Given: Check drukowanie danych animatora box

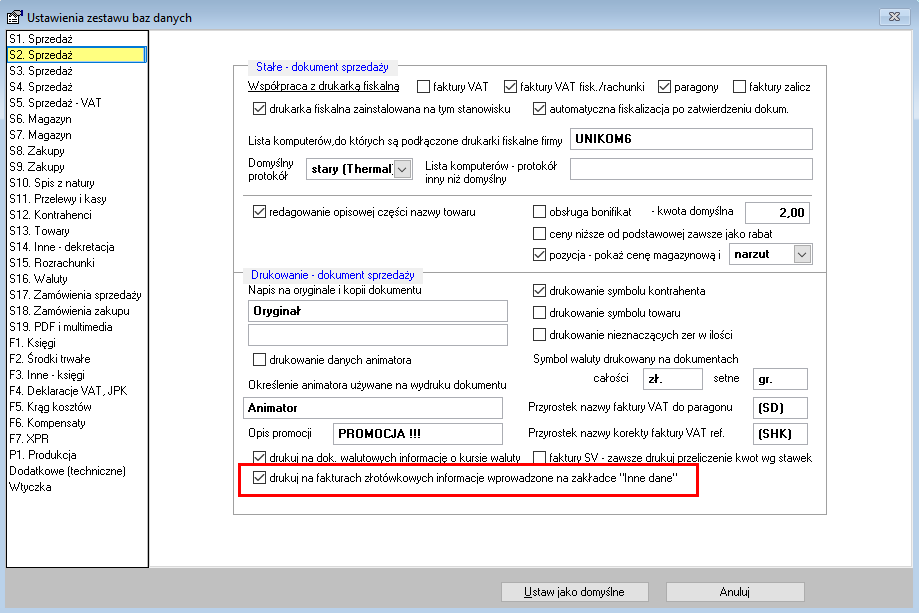Looking at the screenshot, I should (x=259, y=359).
